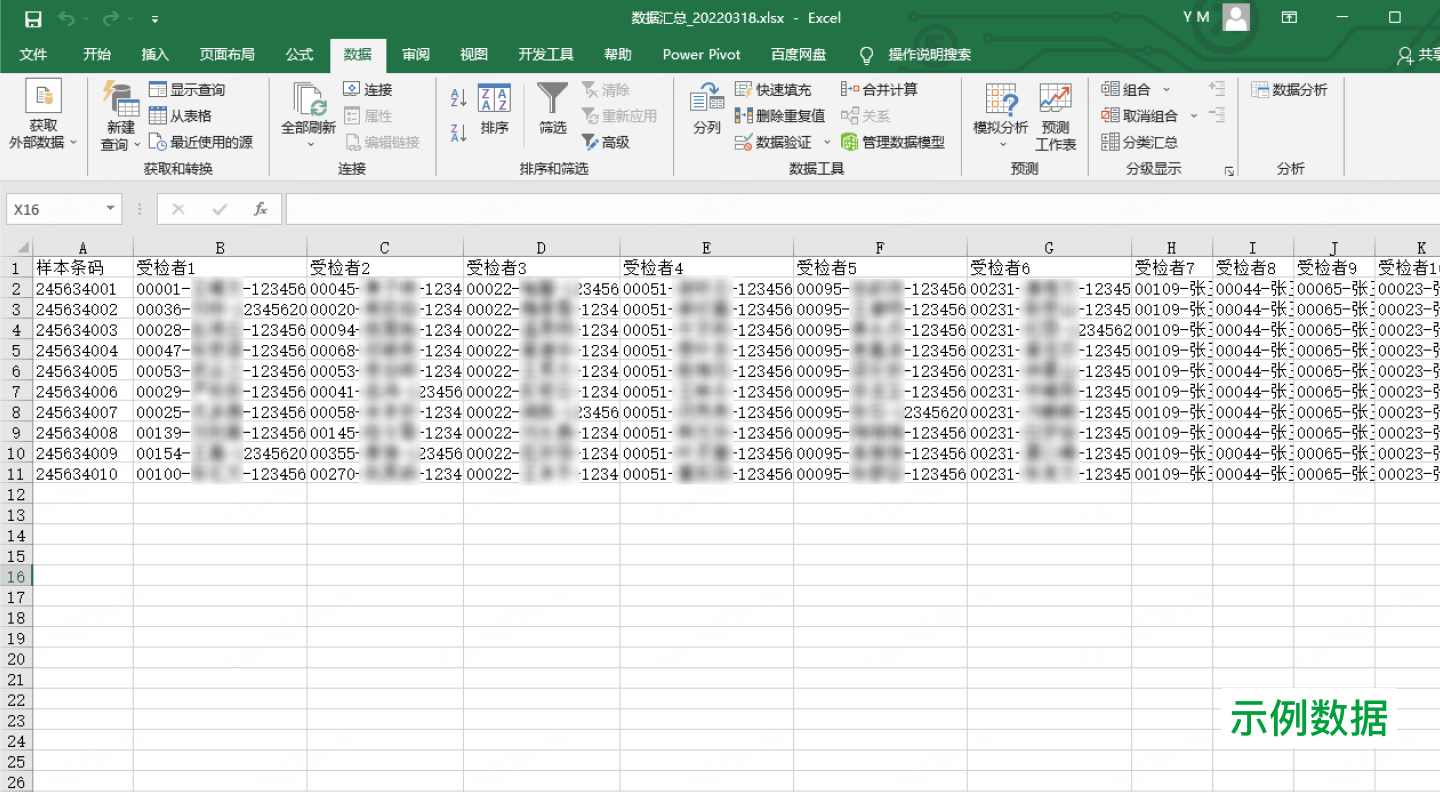Switch to the 公式 ribbon tab
Image resolution: width=1440 pixels, height=792 pixels.
(x=299, y=54)
